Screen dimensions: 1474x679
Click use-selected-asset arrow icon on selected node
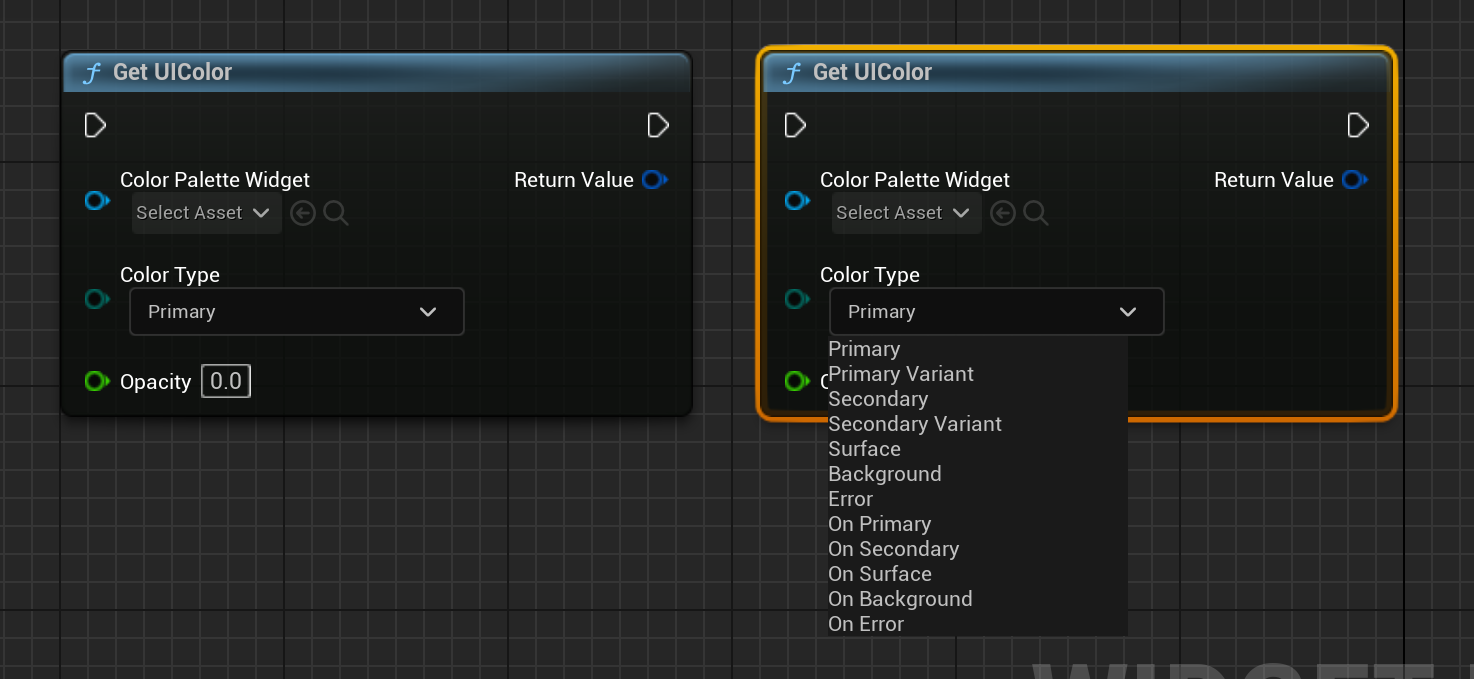(x=1003, y=213)
